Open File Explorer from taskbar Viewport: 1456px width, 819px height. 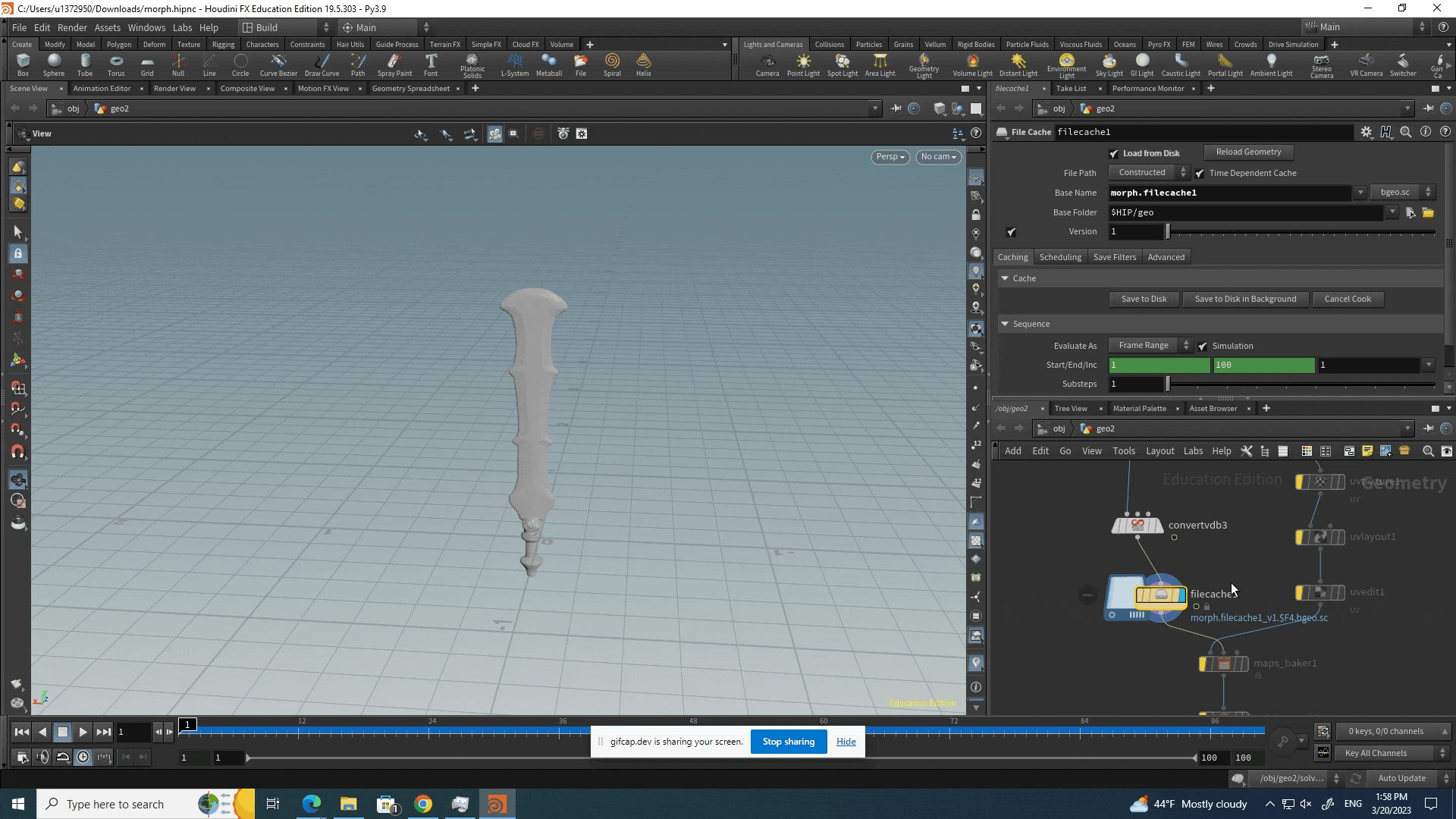pos(348,804)
